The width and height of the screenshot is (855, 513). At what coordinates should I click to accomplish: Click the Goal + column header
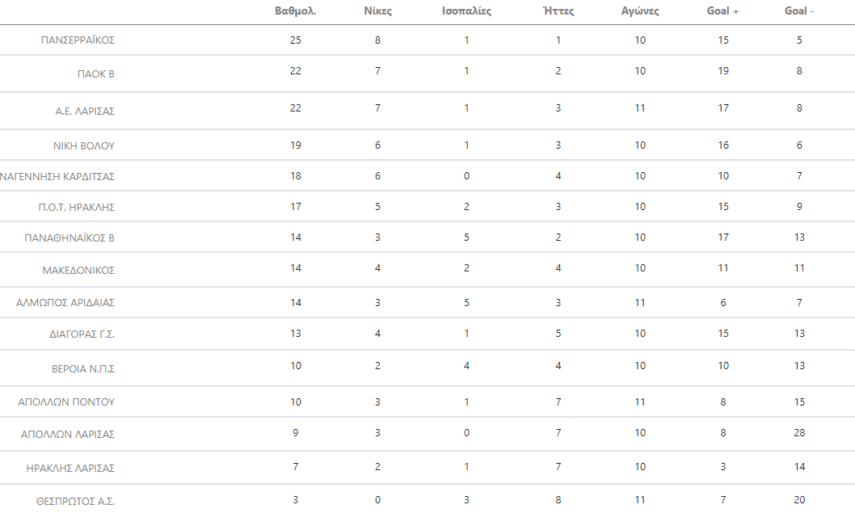722,11
